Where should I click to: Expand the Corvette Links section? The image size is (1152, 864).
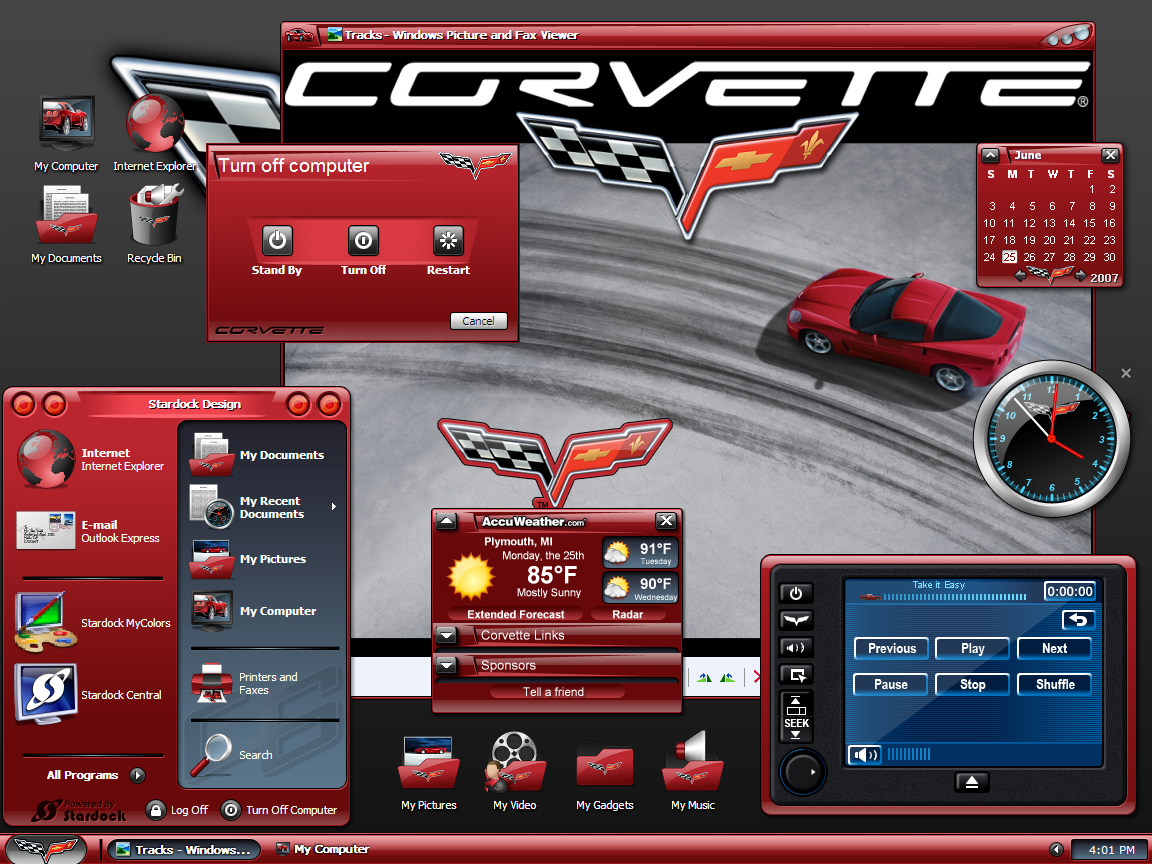tap(447, 635)
